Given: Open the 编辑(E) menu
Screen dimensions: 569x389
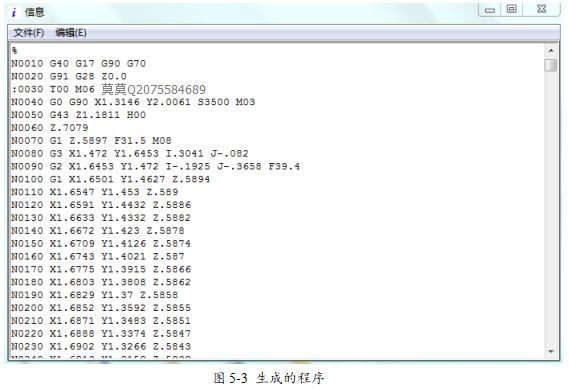Looking at the screenshot, I should click(x=71, y=33).
